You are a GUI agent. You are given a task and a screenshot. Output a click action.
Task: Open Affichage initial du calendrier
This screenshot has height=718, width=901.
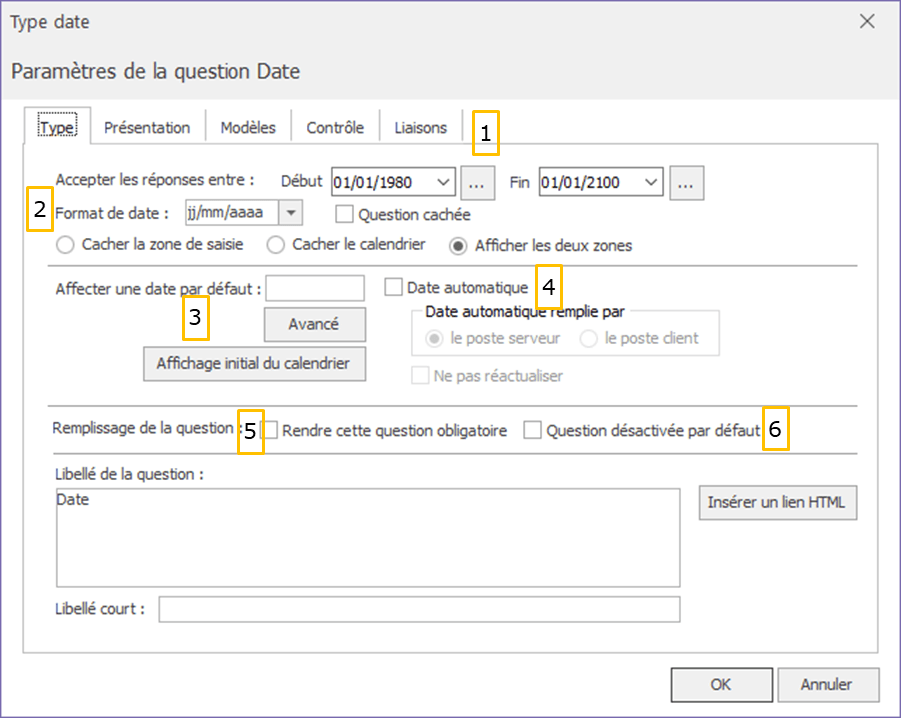click(x=254, y=364)
